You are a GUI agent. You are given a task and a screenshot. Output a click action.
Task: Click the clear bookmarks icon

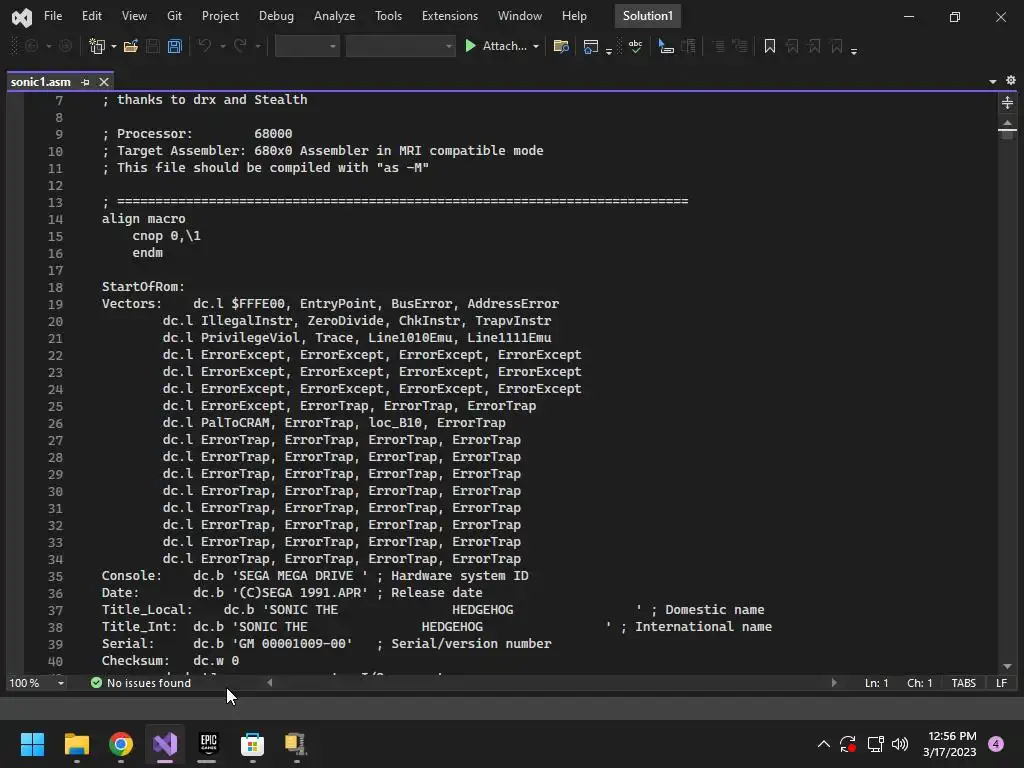tap(837, 46)
